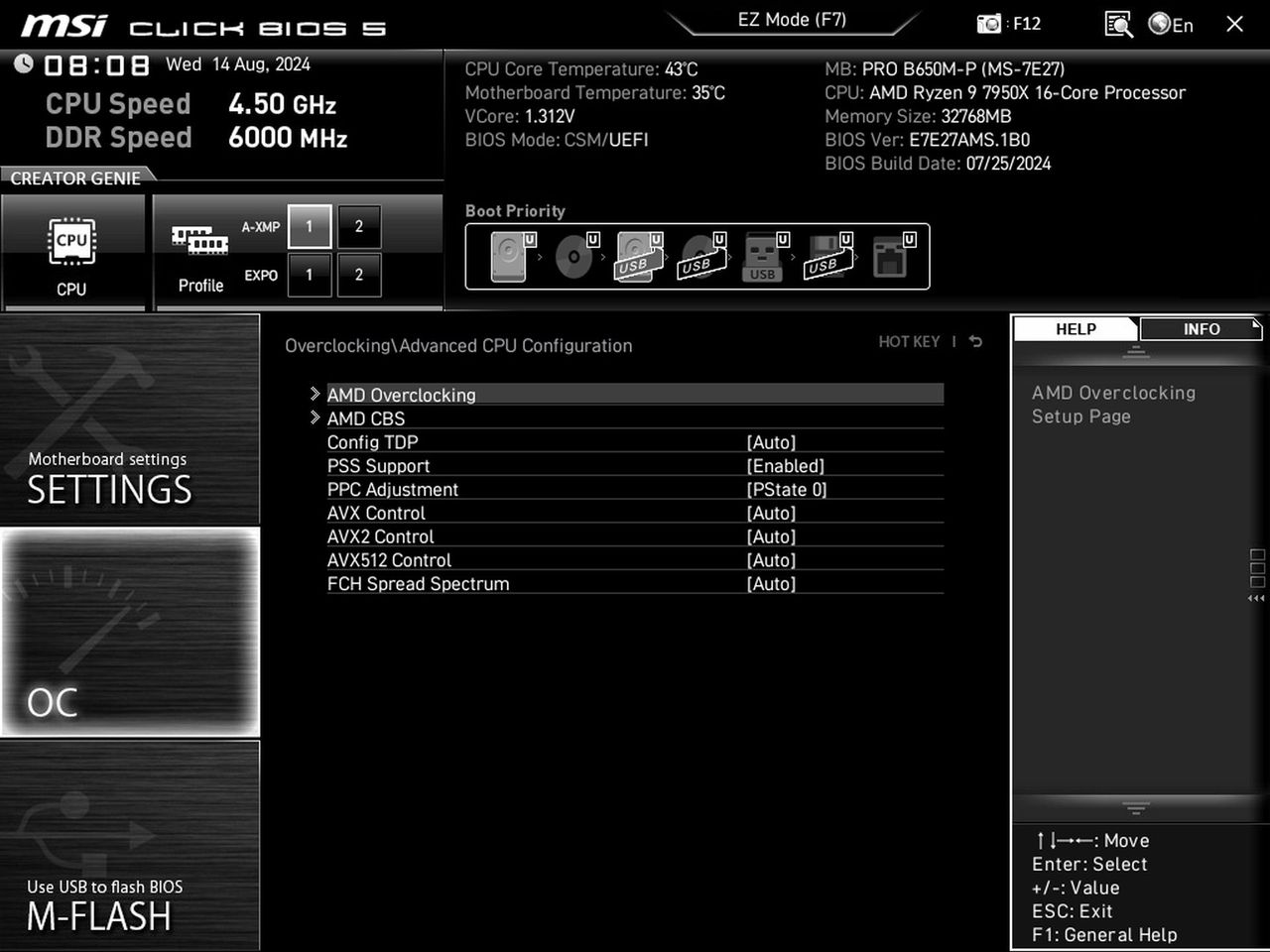Select the hard disk boot device icon
The image size is (1270, 952).
[x=512, y=257]
